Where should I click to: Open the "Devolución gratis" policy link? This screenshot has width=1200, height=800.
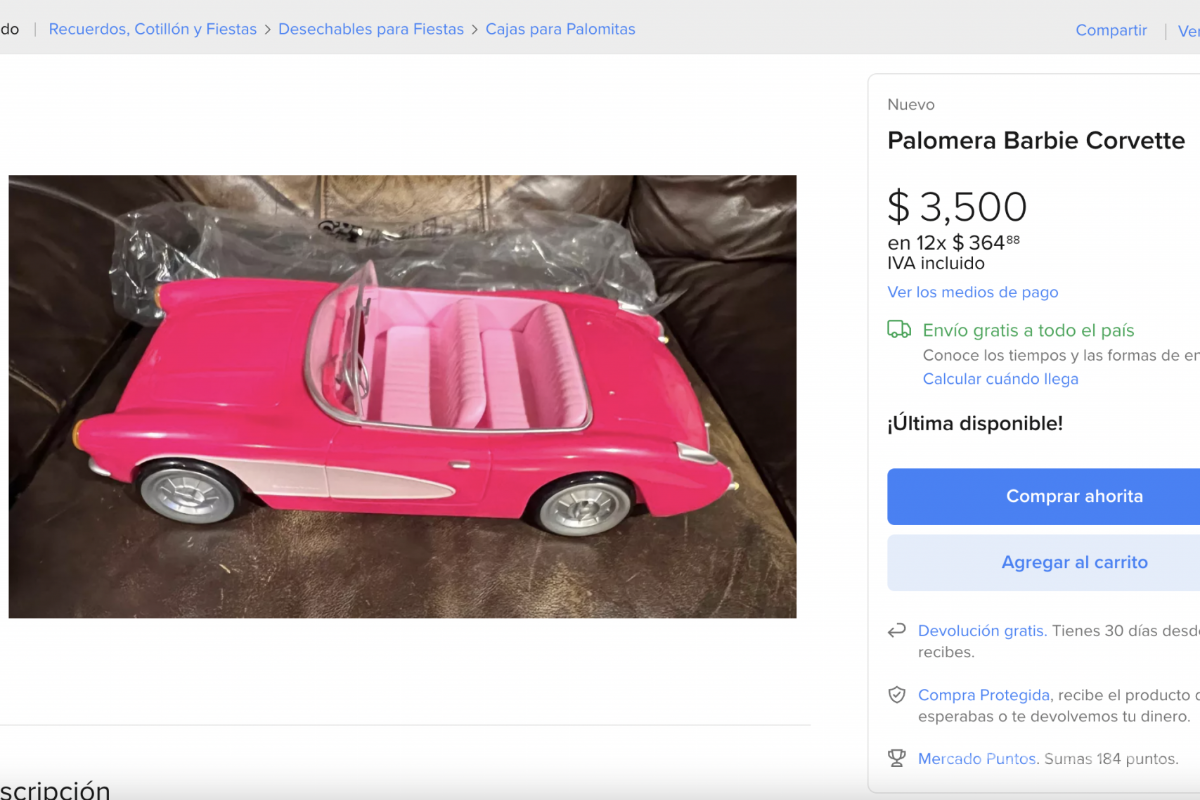981,630
